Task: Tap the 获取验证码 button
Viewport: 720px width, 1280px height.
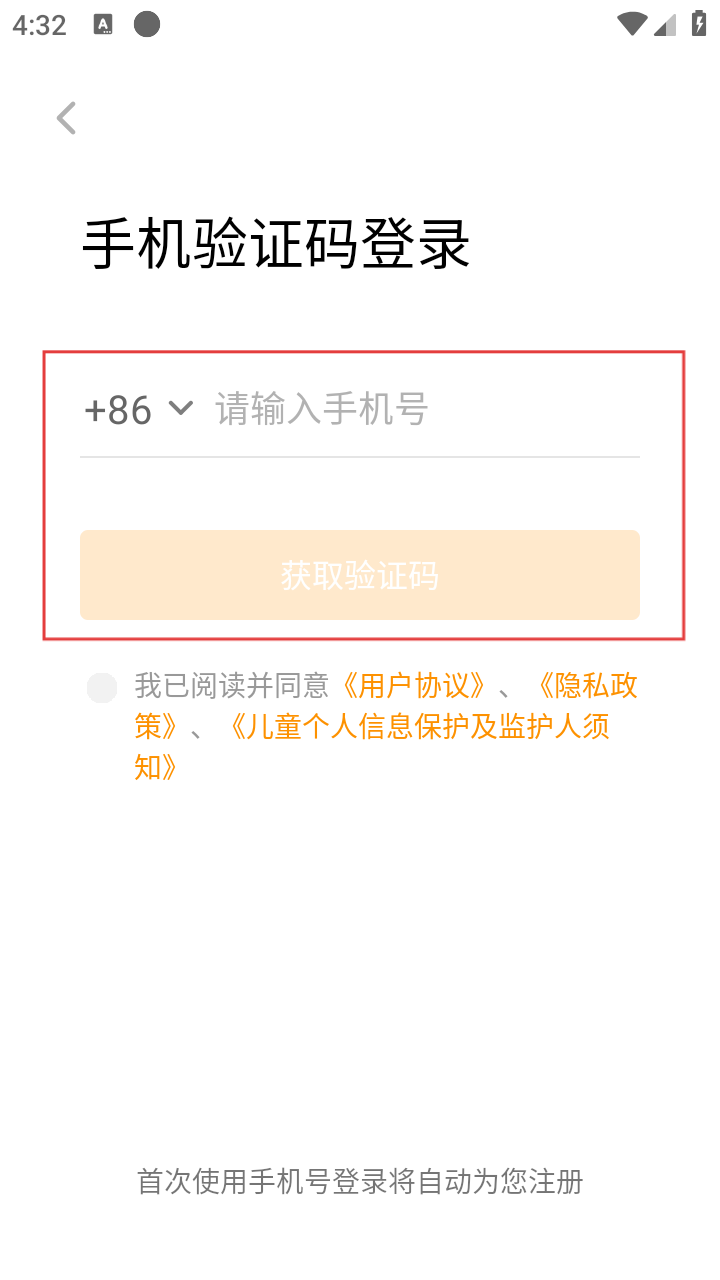Action: tap(360, 575)
